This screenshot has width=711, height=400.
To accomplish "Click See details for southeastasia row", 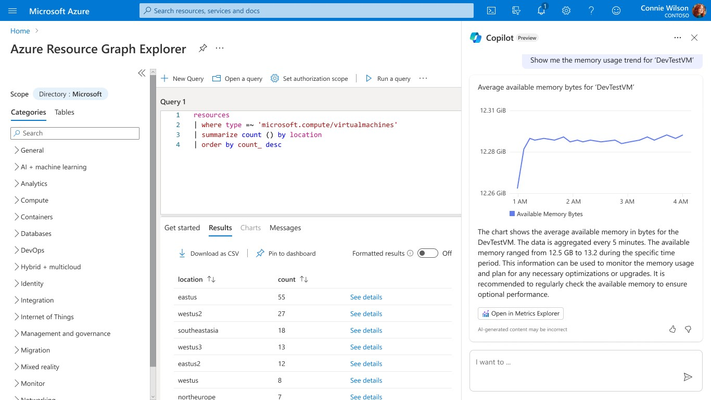I will tap(366, 331).
